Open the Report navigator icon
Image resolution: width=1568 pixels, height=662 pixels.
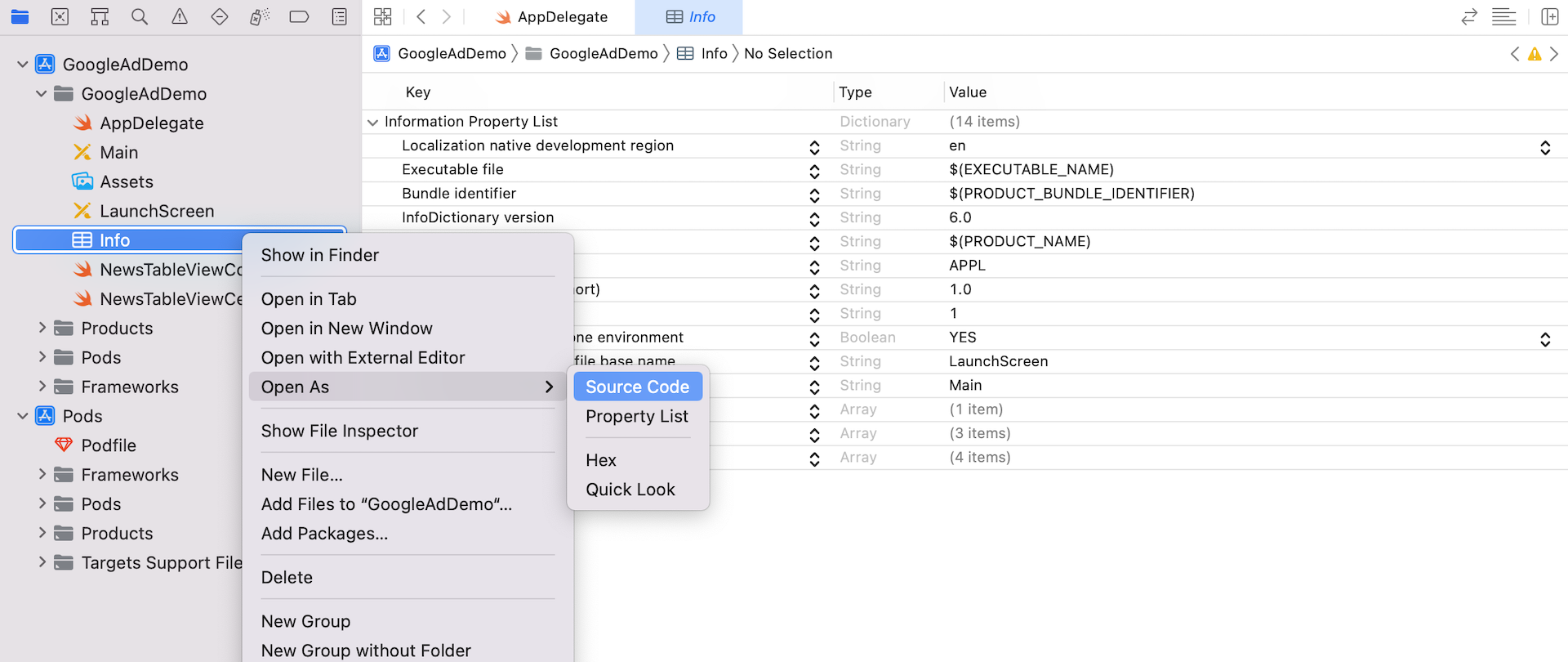click(339, 16)
